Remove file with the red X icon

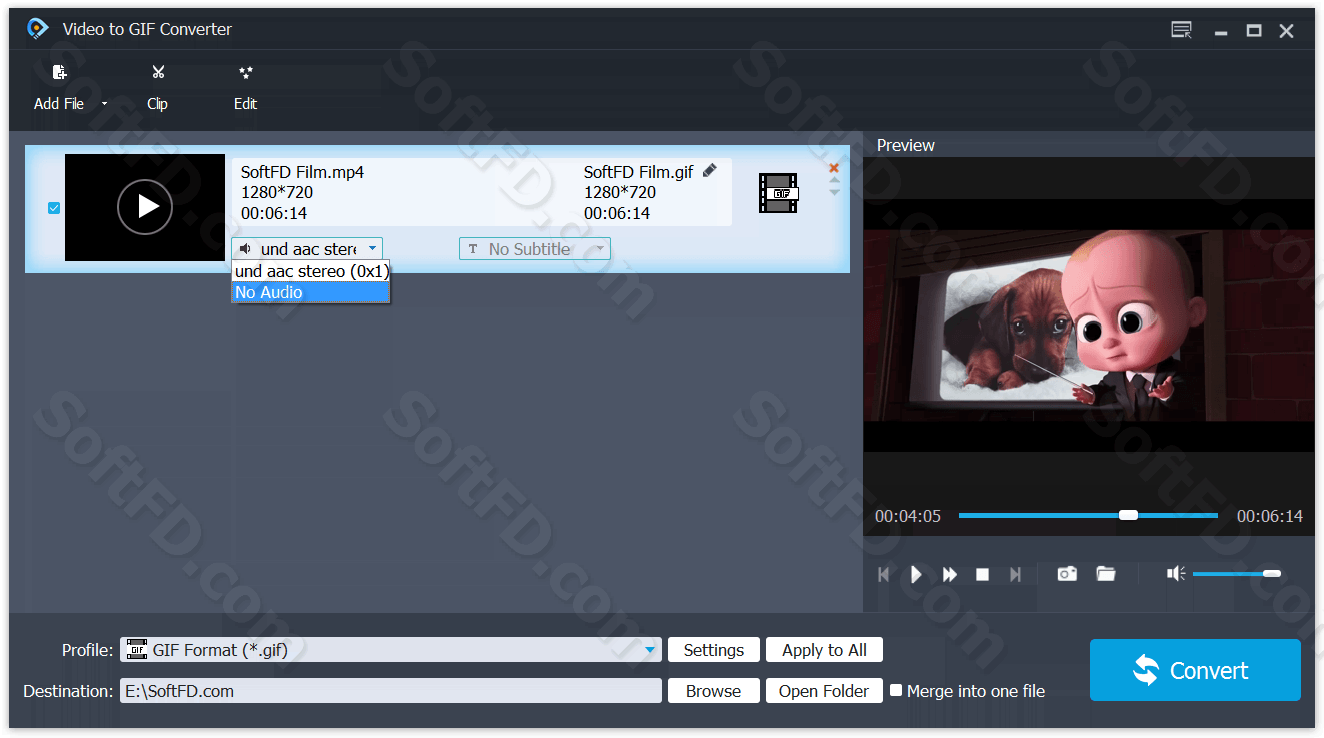(834, 167)
